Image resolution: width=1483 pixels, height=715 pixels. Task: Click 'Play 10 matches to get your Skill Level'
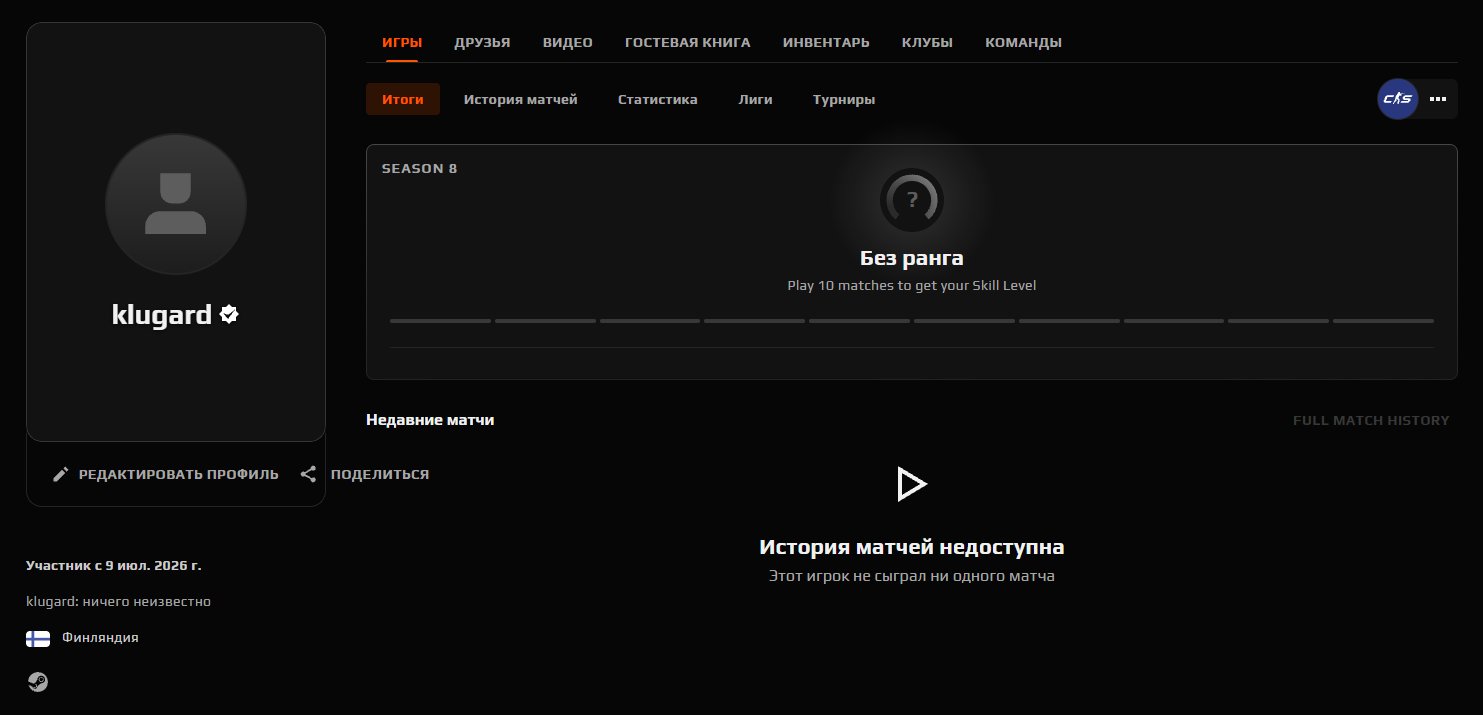(x=912, y=285)
